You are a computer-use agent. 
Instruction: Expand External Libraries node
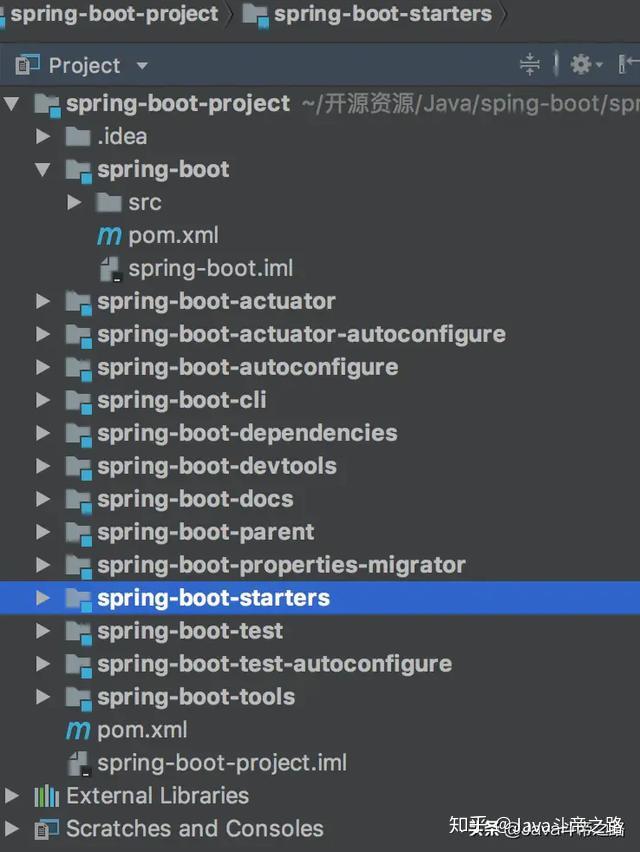(x=11, y=795)
